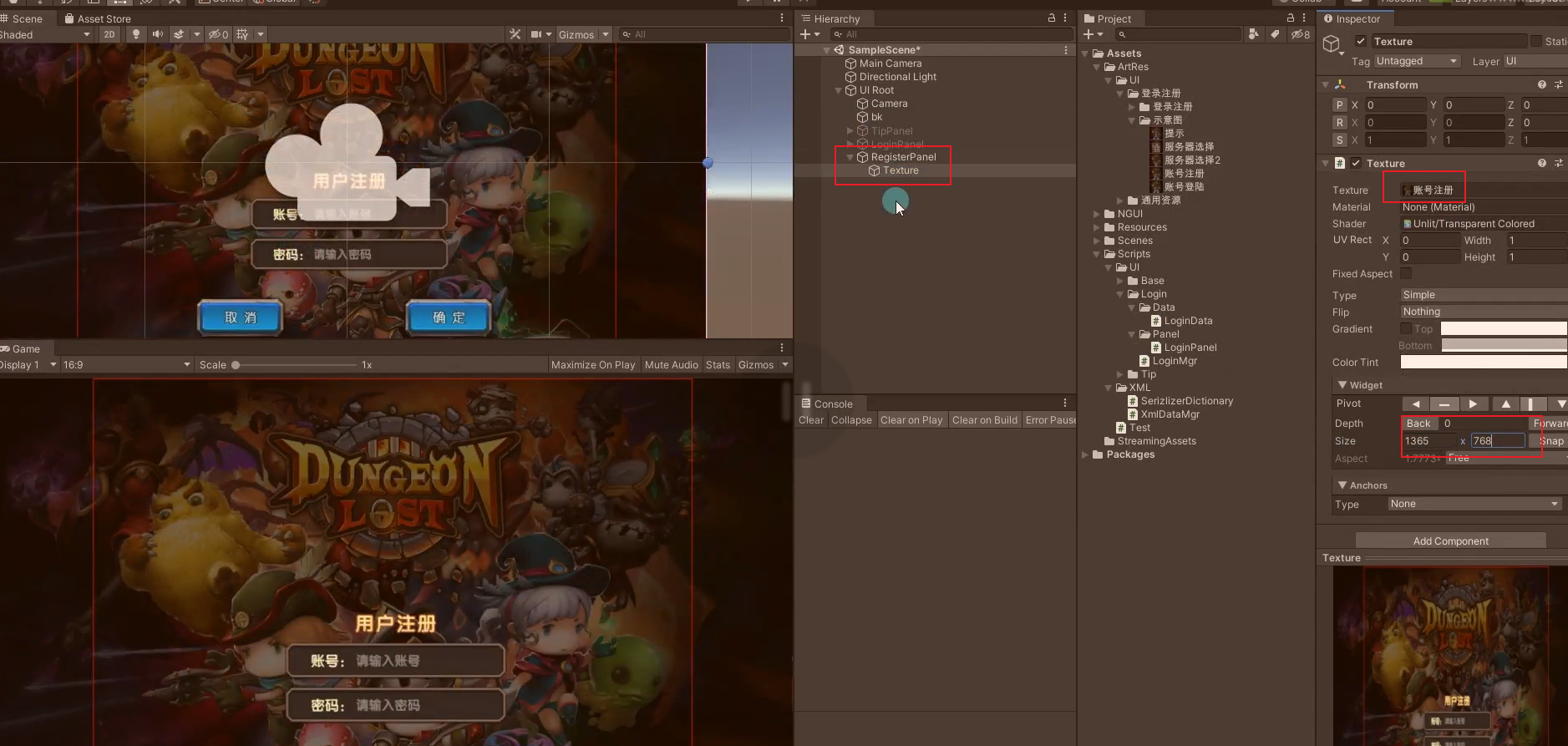Collapse the RegisterPanel tree node
1568x746 pixels.
[x=850, y=157]
